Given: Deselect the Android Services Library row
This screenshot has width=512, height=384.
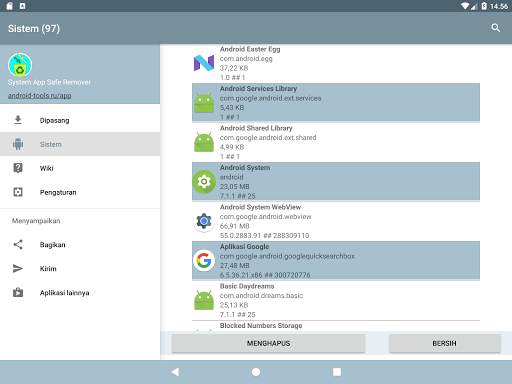Looking at the screenshot, I should tap(336, 102).
